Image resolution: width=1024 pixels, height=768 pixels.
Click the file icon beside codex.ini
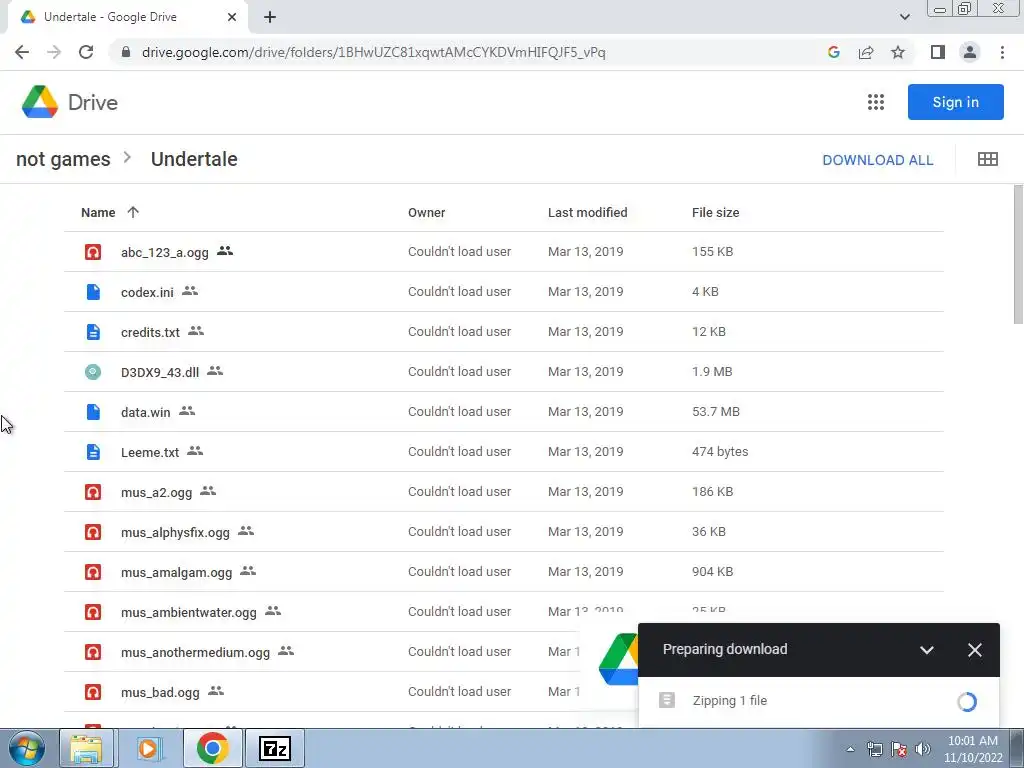[93, 292]
